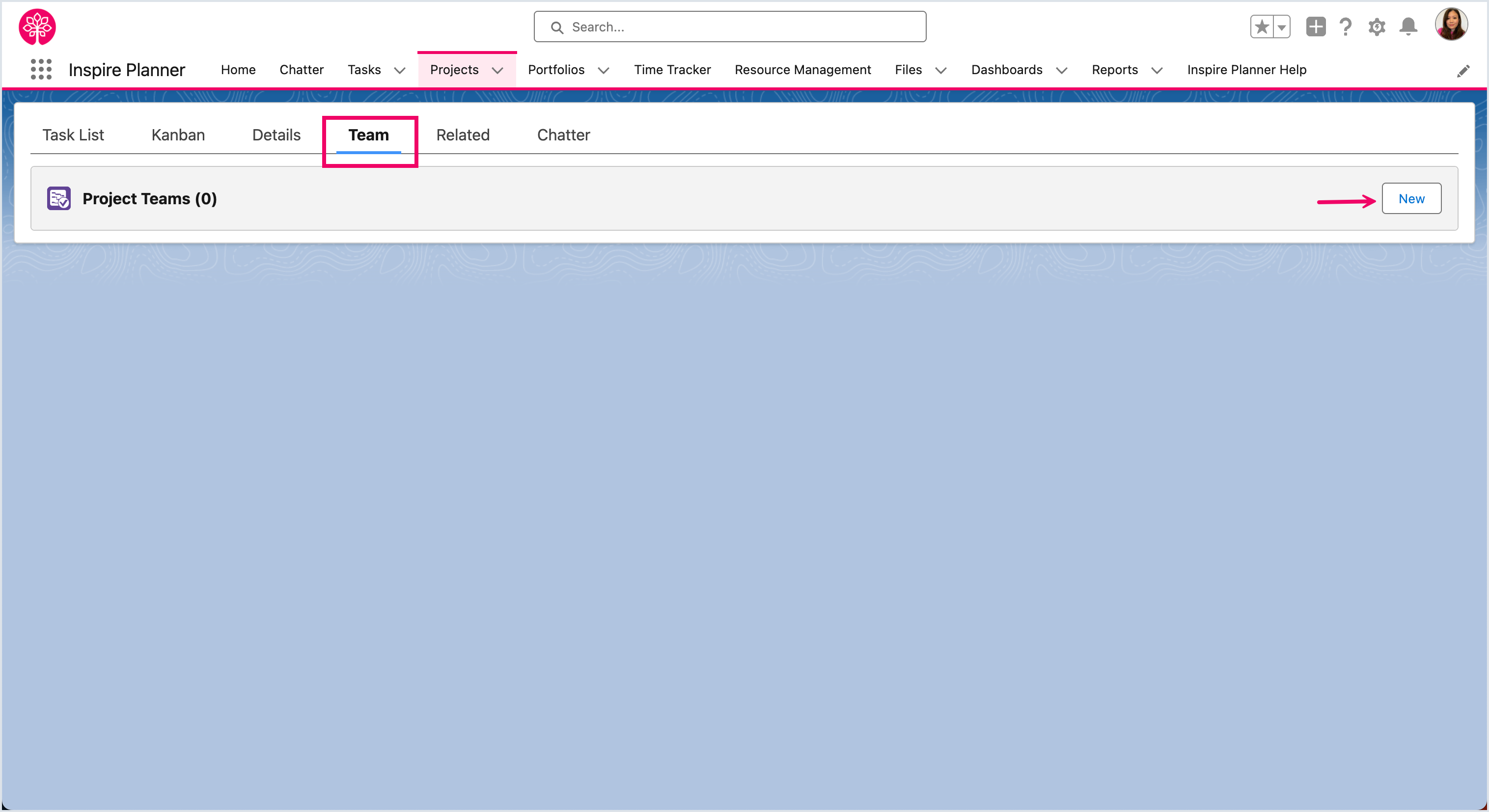Open the Project Teams (0) heading link
Screen dimensions: 1489x812
point(149,198)
